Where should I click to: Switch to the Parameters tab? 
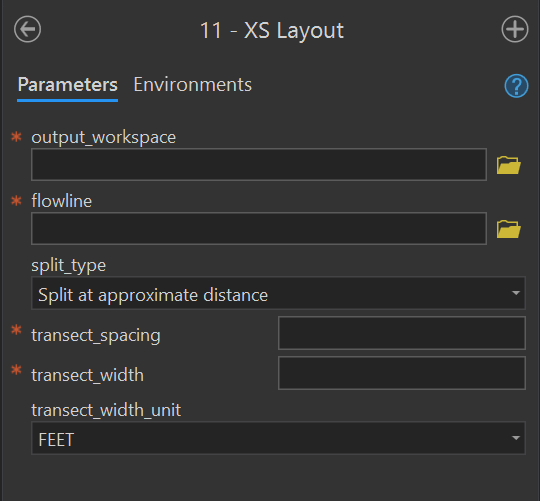click(68, 85)
